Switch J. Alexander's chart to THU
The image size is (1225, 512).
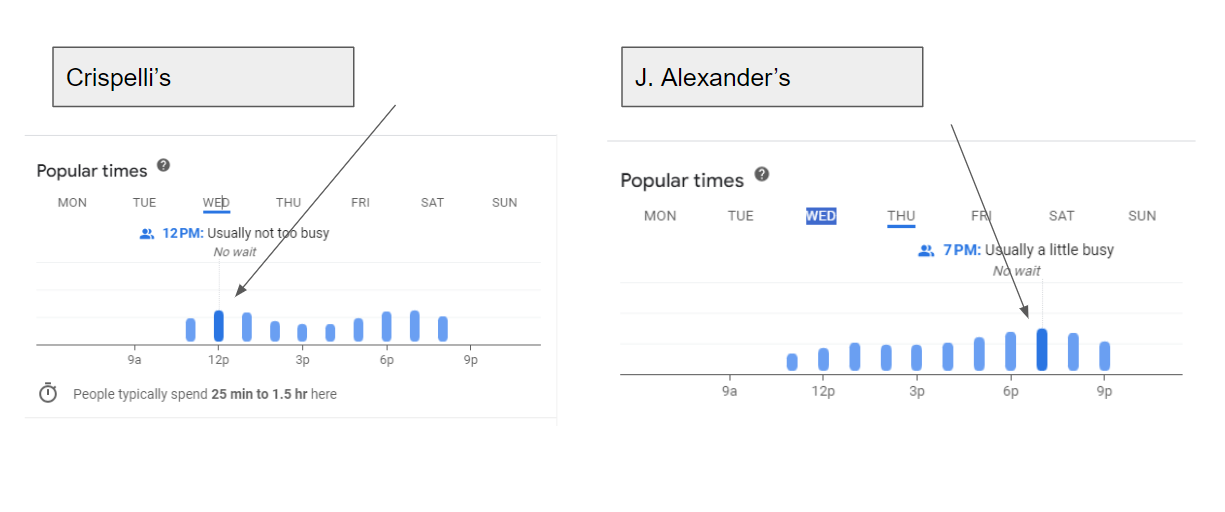[901, 216]
